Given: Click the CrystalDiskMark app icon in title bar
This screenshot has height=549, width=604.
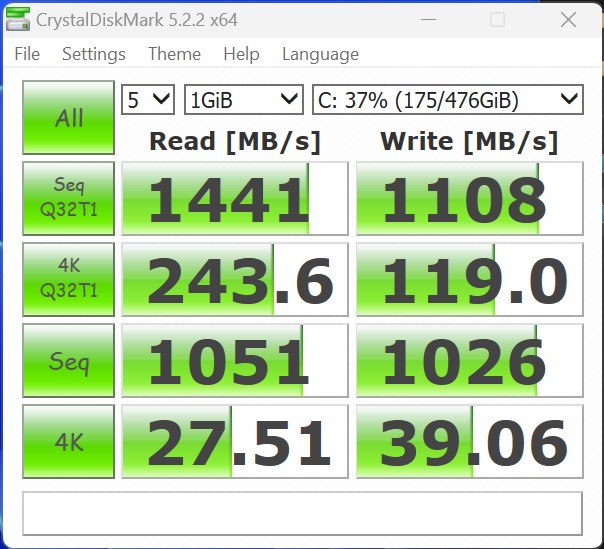Looking at the screenshot, I should [18, 19].
